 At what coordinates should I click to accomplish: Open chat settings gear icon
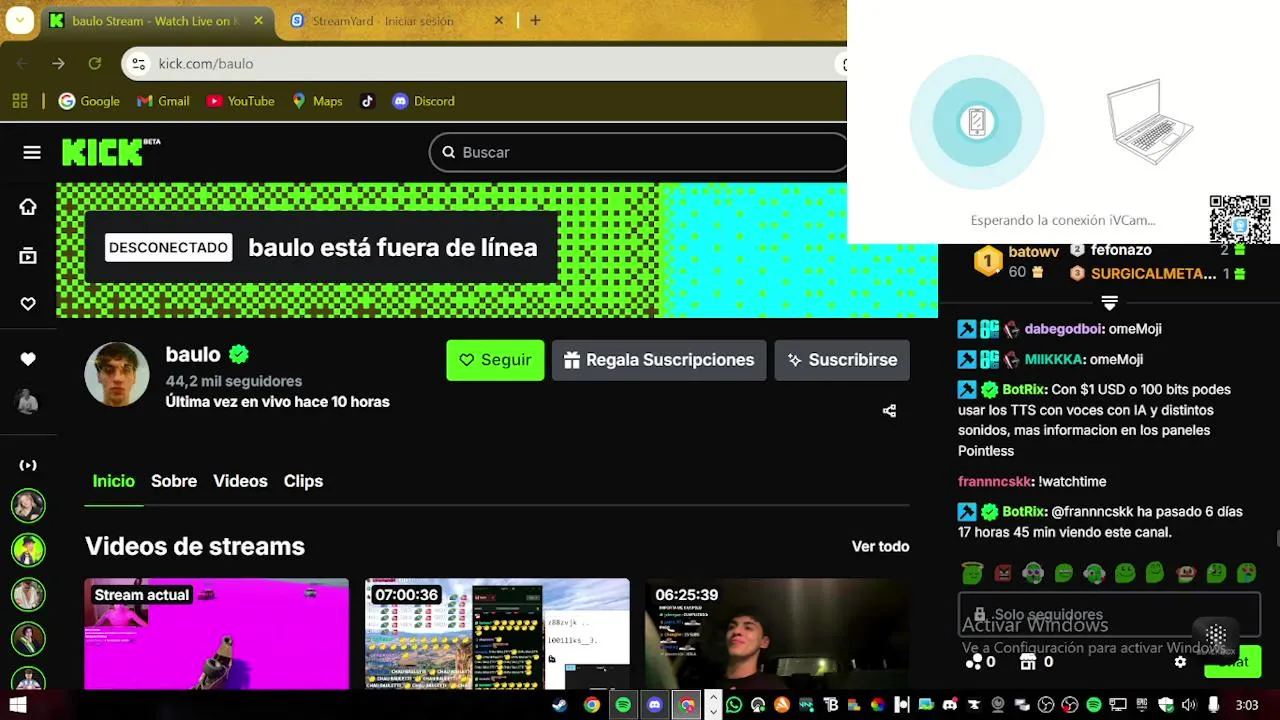(x=1180, y=662)
